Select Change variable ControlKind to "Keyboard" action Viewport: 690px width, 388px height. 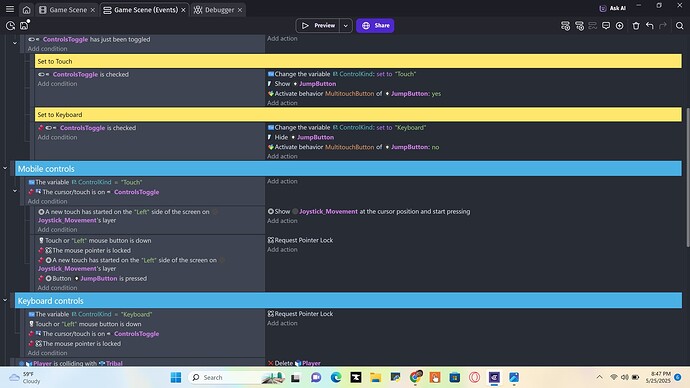coord(347,128)
